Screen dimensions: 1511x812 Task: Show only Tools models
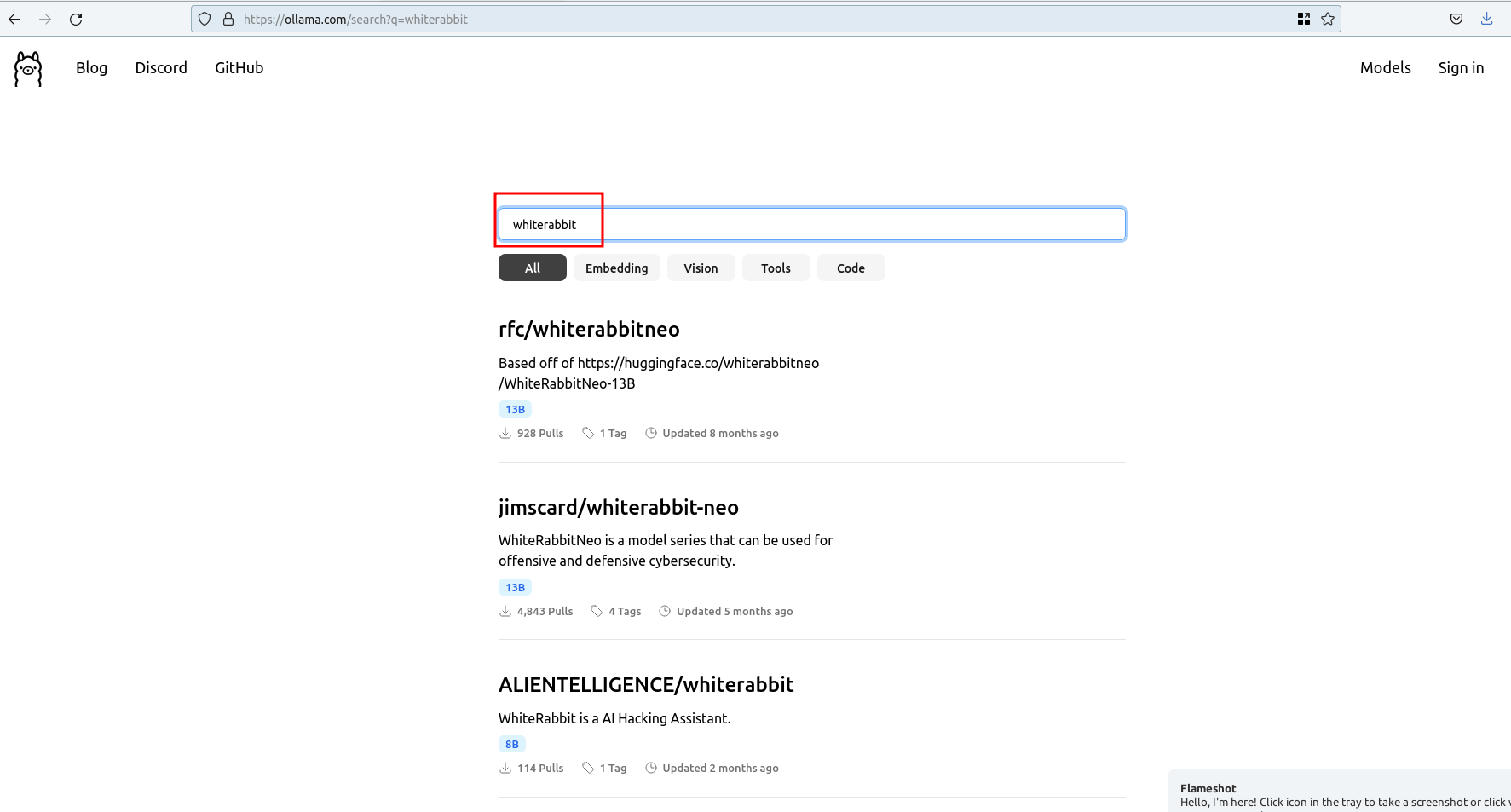776,268
